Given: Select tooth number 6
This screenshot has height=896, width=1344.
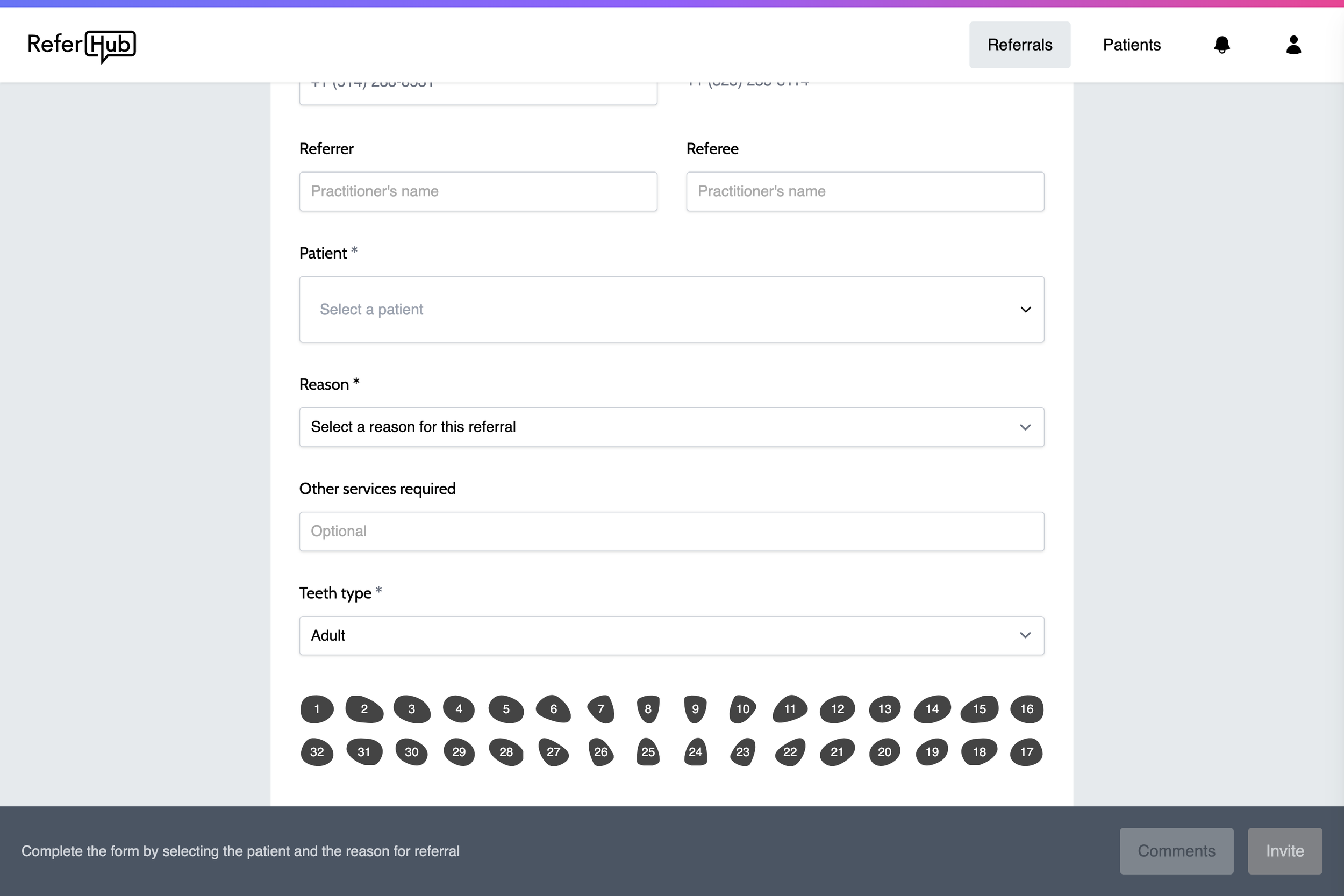Looking at the screenshot, I should coord(553,709).
